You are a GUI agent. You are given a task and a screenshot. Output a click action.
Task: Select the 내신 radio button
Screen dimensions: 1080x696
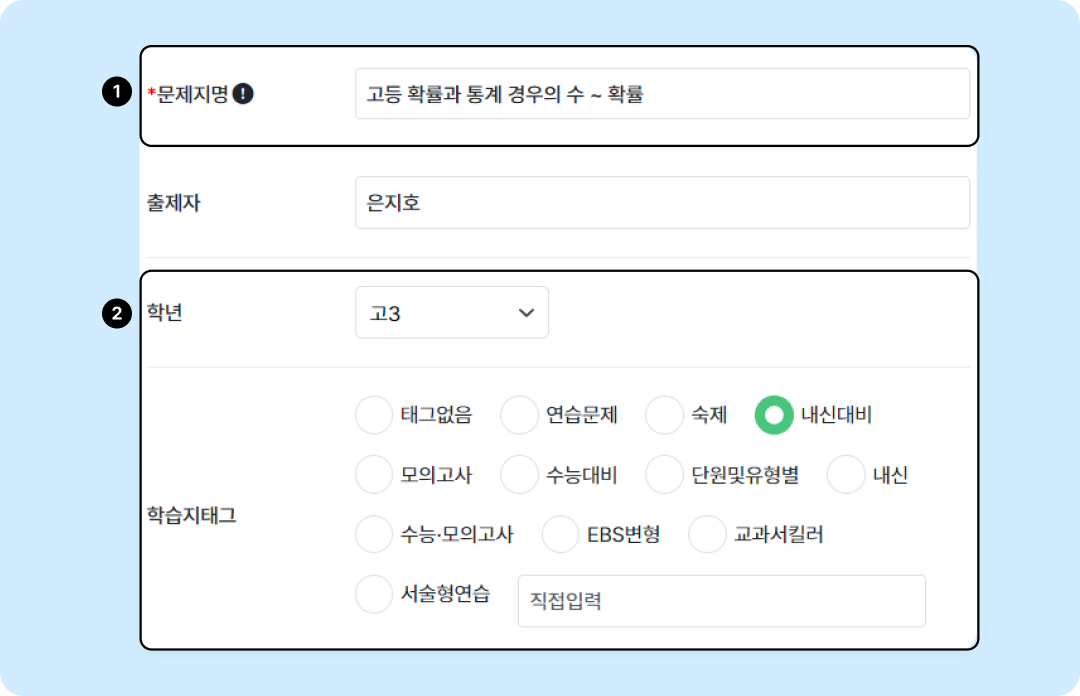pos(846,475)
